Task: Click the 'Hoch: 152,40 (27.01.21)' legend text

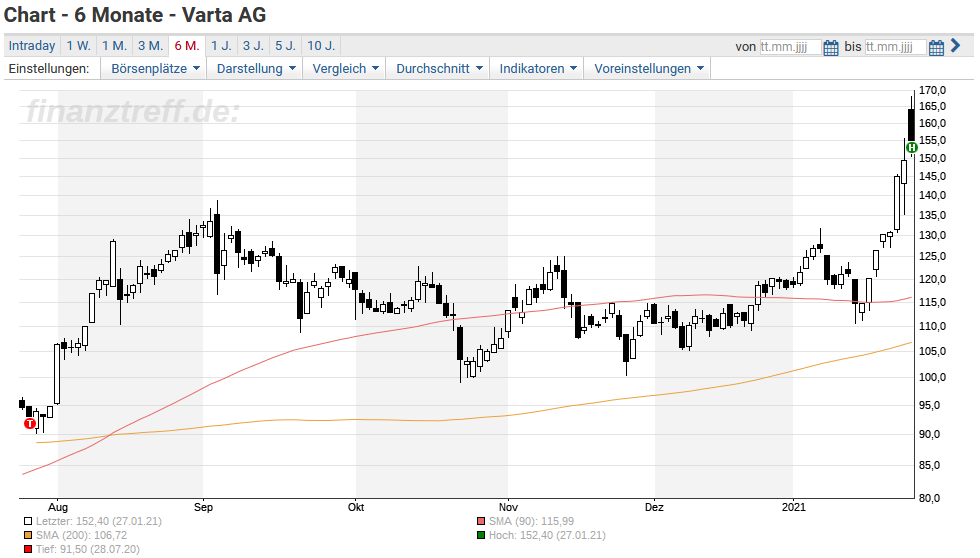Action: [x=548, y=536]
